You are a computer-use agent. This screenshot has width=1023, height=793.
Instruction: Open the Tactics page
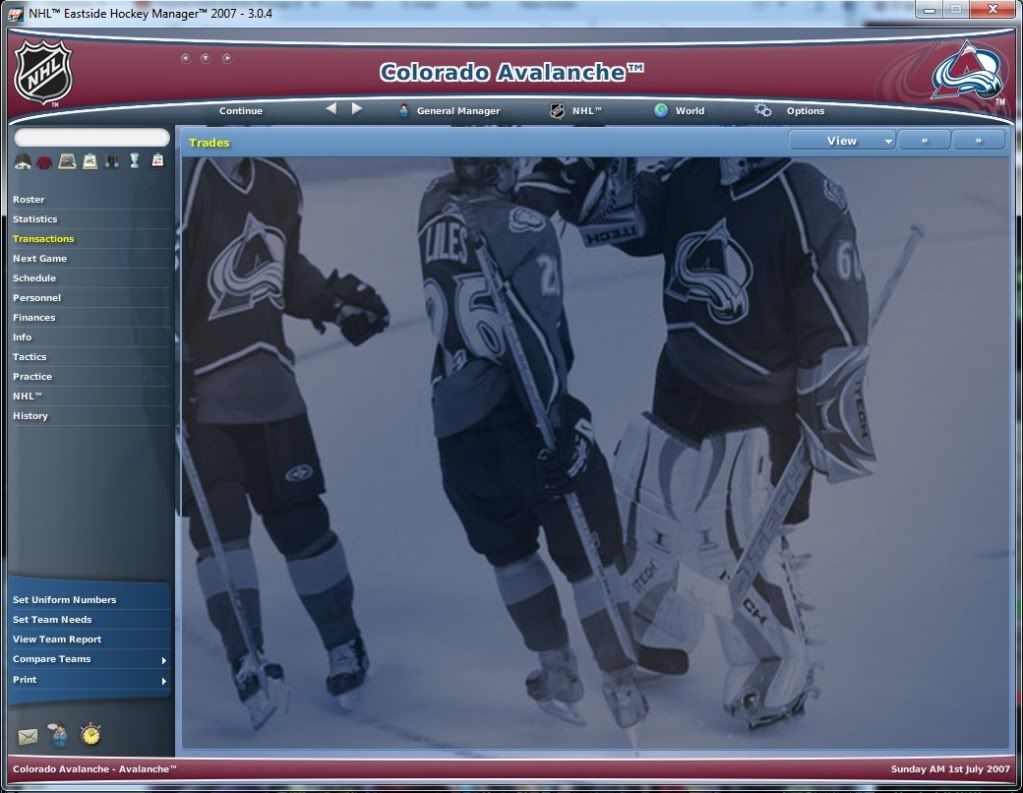91,357
